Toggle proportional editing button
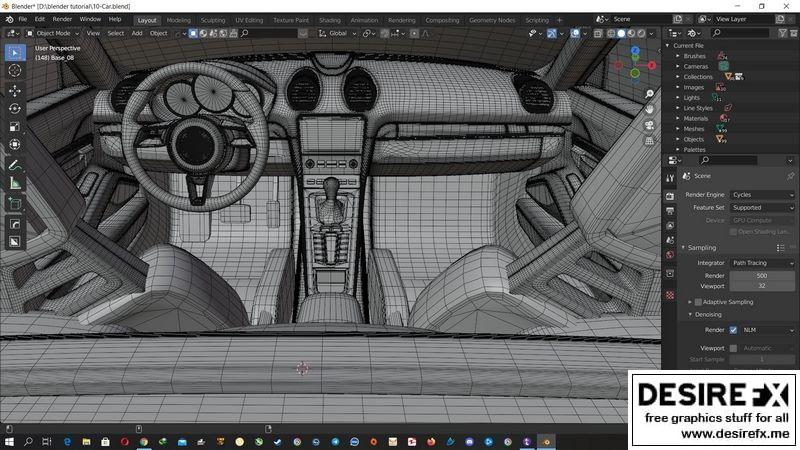This screenshot has height=450, width=800. click(x=414, y=34)
